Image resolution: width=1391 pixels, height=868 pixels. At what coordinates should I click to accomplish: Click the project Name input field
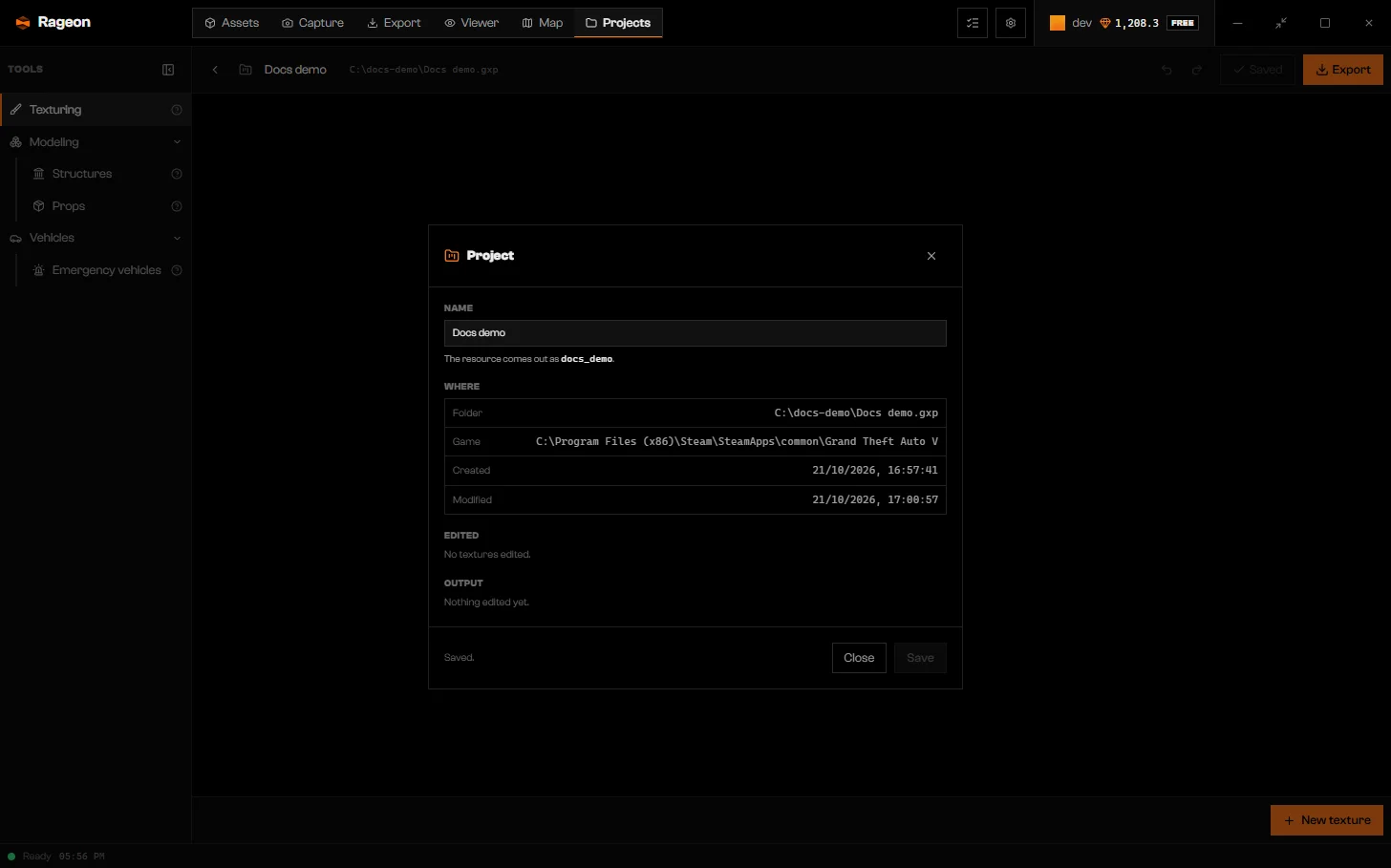click(x=695, y=333)
